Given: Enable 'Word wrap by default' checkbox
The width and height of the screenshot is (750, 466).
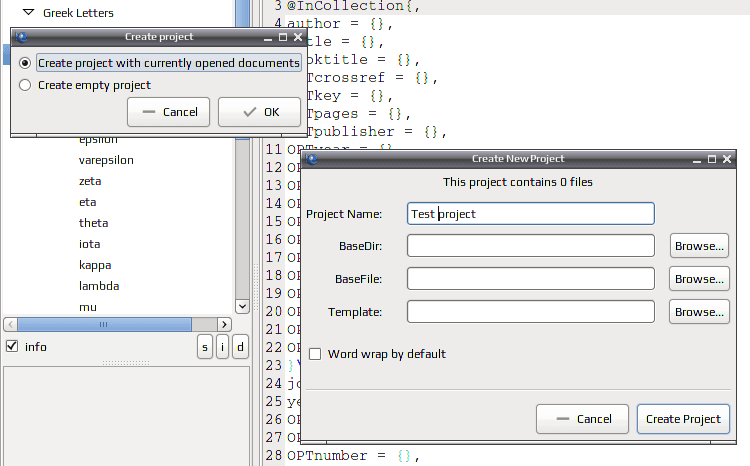Looking at the screenshot, I should (315, 354).
